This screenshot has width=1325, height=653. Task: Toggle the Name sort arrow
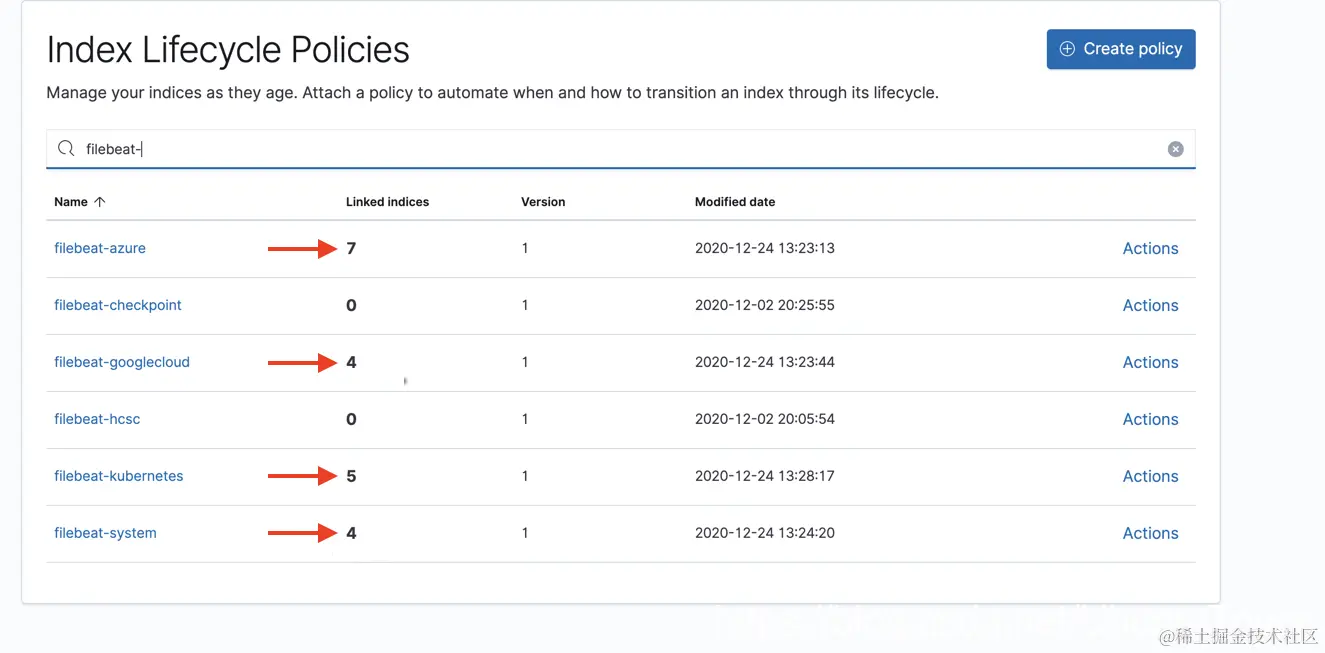(99, 202)
